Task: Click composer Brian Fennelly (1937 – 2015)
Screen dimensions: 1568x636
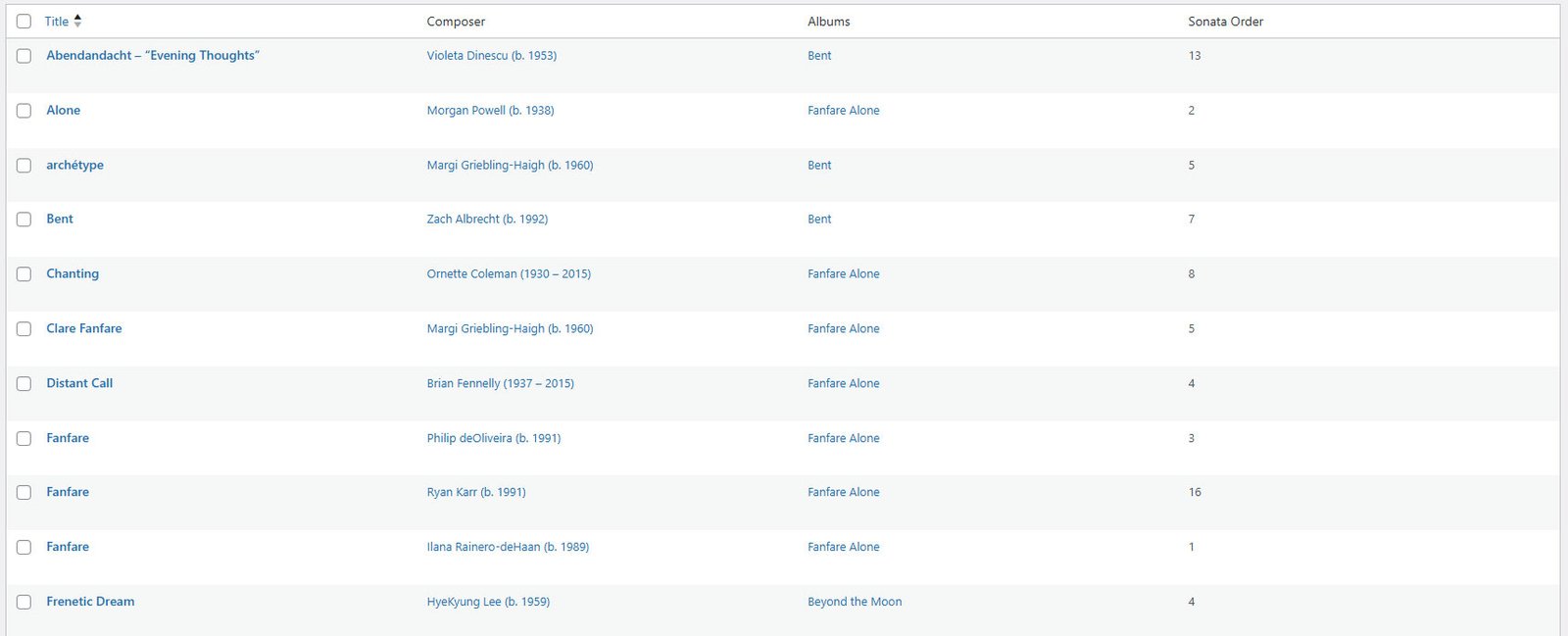Action: (500, 384)
